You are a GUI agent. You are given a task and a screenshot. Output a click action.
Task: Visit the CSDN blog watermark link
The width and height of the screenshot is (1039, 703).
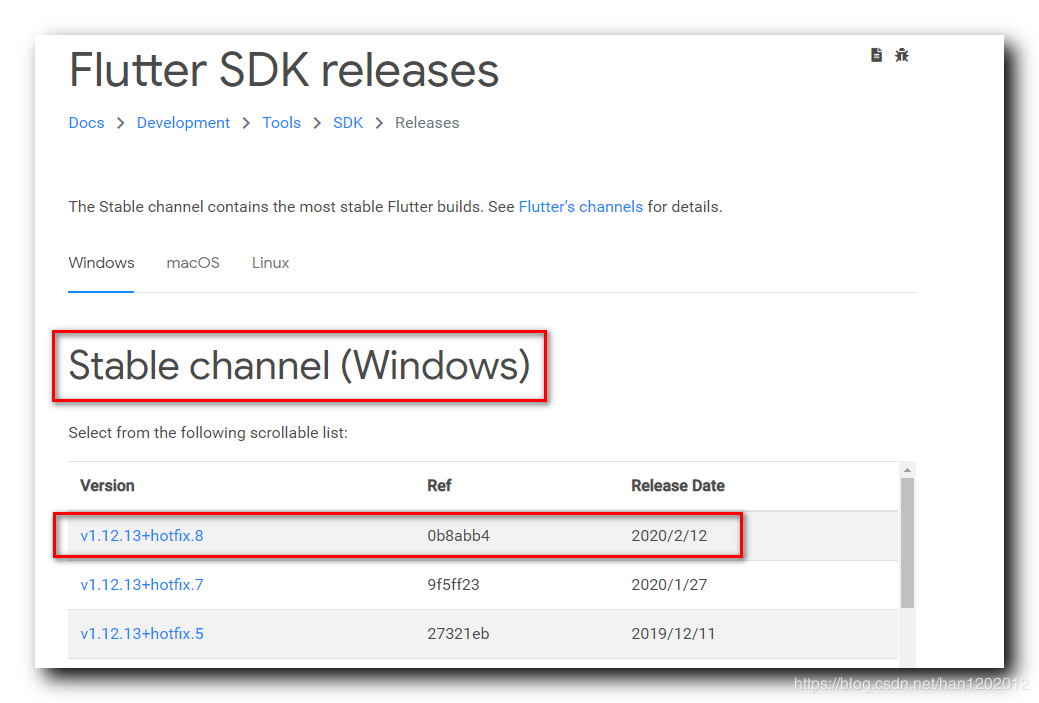(x=911, y=684)
